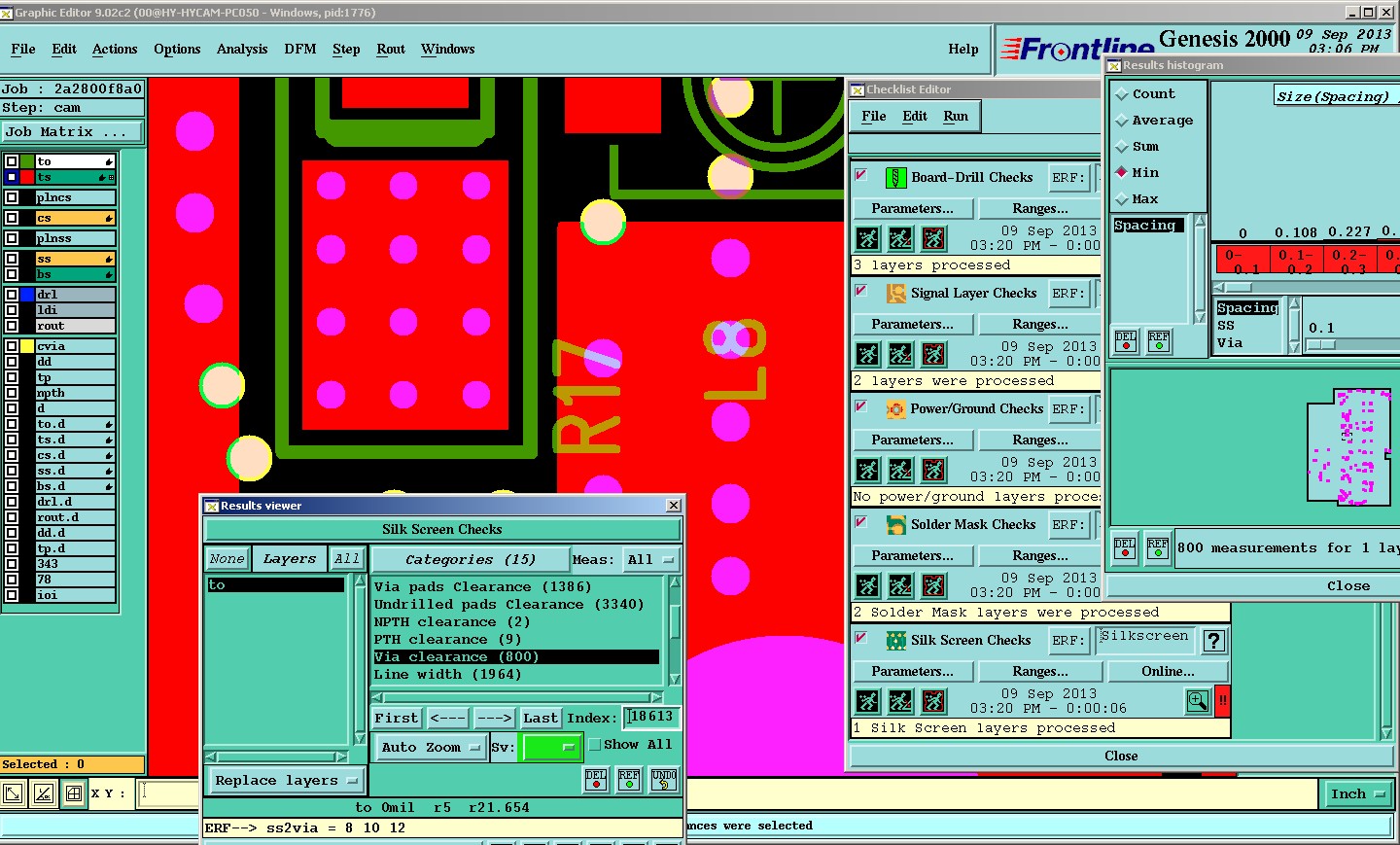Open Silk Screen results with magnifier icon
Screen dimensions: 1400x845
tap(1198, 700)
